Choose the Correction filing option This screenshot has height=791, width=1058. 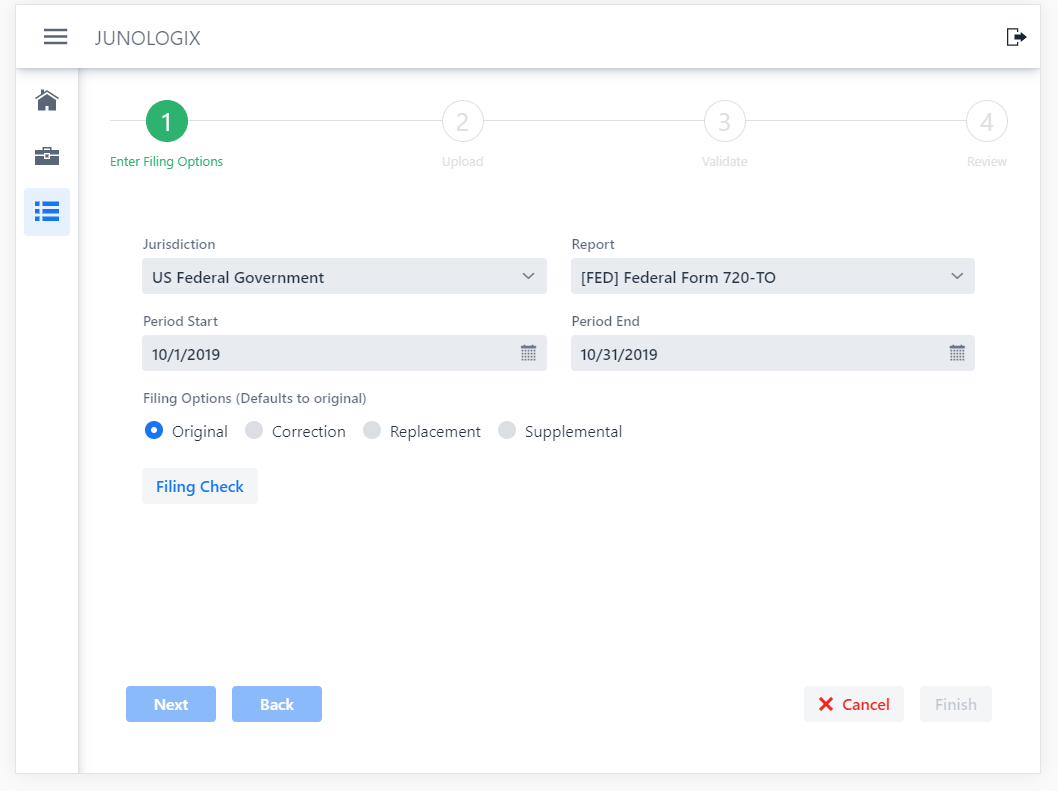point(254,431)
